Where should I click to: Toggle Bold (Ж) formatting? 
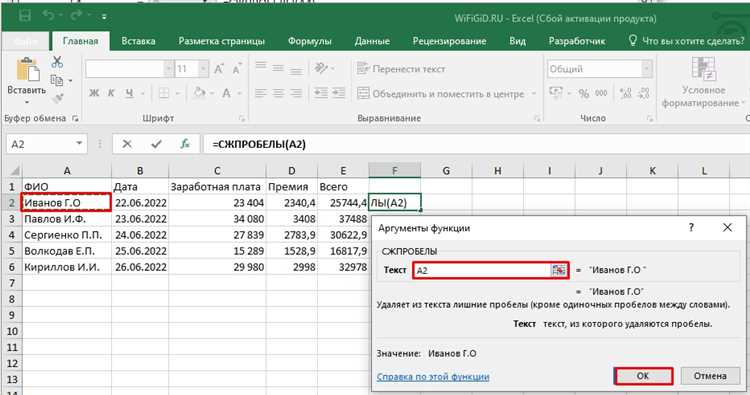tap(94, 93)
